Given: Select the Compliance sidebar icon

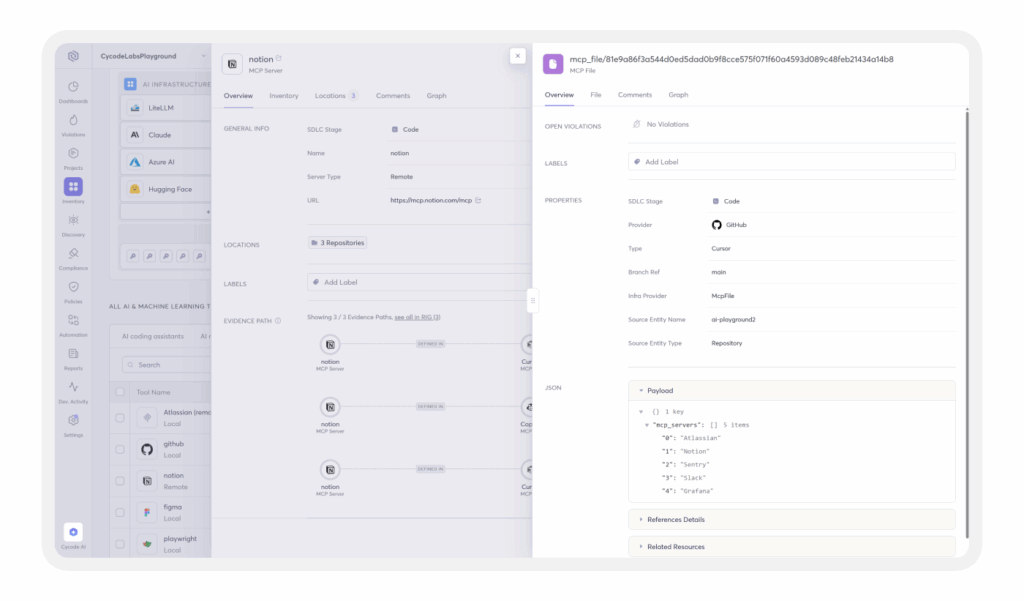Looking at the screenshot, I should point(73,254).
